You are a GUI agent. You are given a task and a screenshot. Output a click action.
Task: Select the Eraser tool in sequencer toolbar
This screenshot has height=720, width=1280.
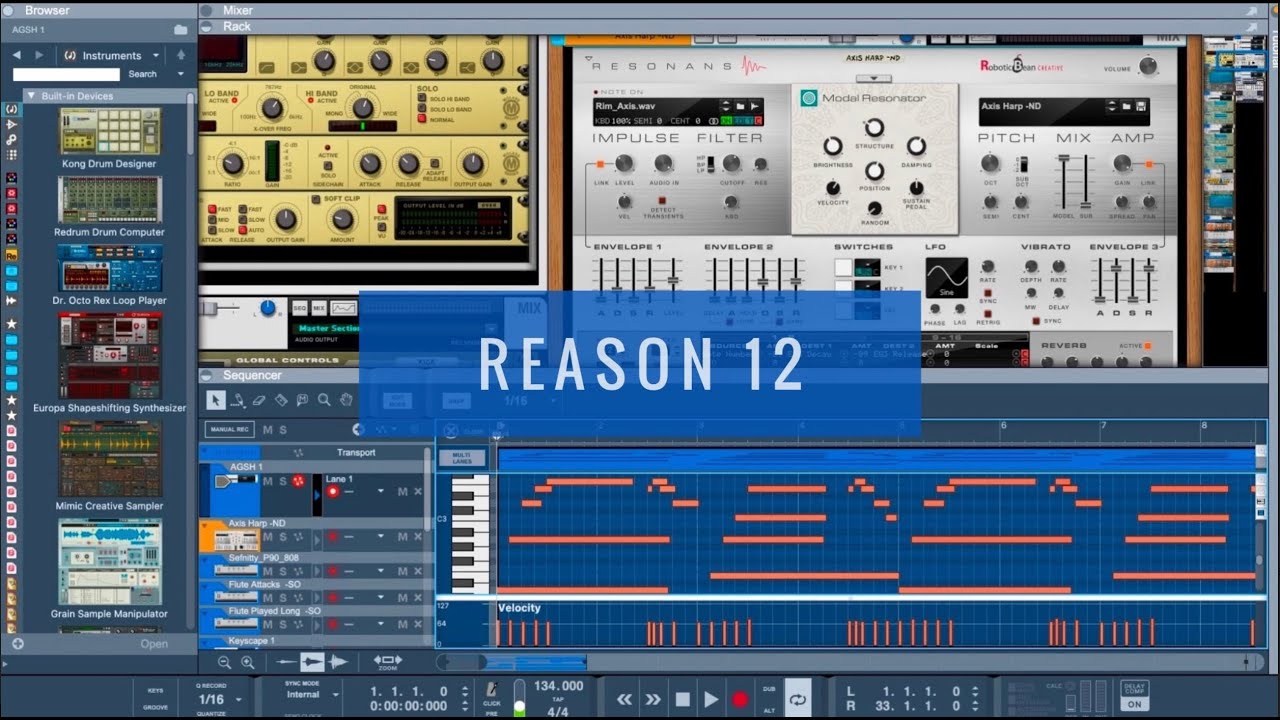coord(259,400)
